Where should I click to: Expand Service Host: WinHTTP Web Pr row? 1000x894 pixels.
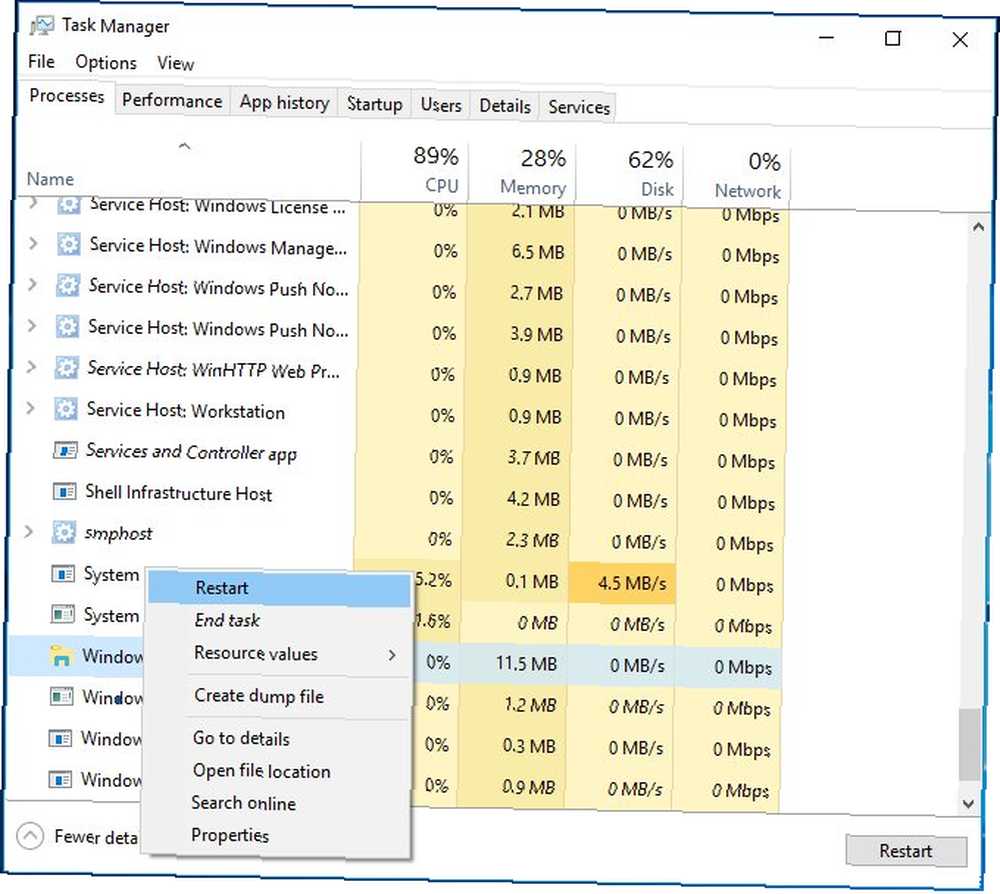point(31,367)
